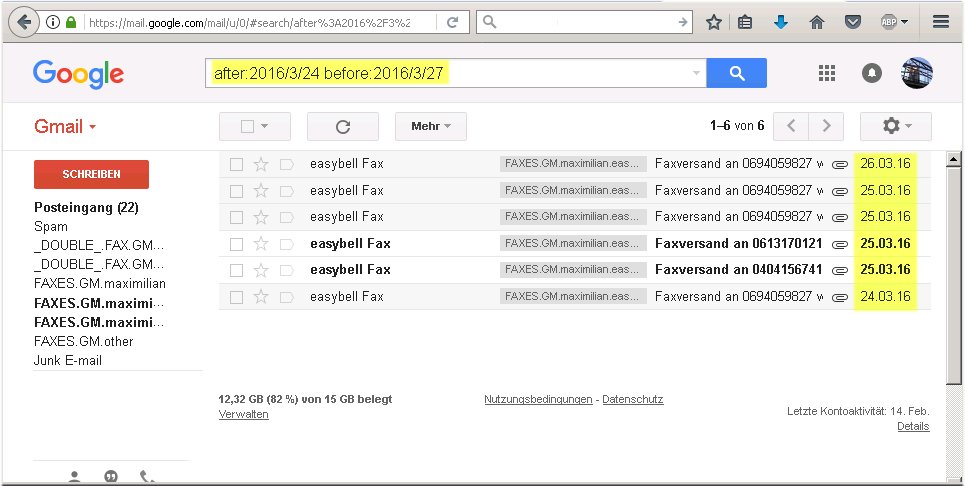Open downloads with blue arrow icon
This screenshot has height=486, width=965.
pyautogui.click(x=780, y=23)
